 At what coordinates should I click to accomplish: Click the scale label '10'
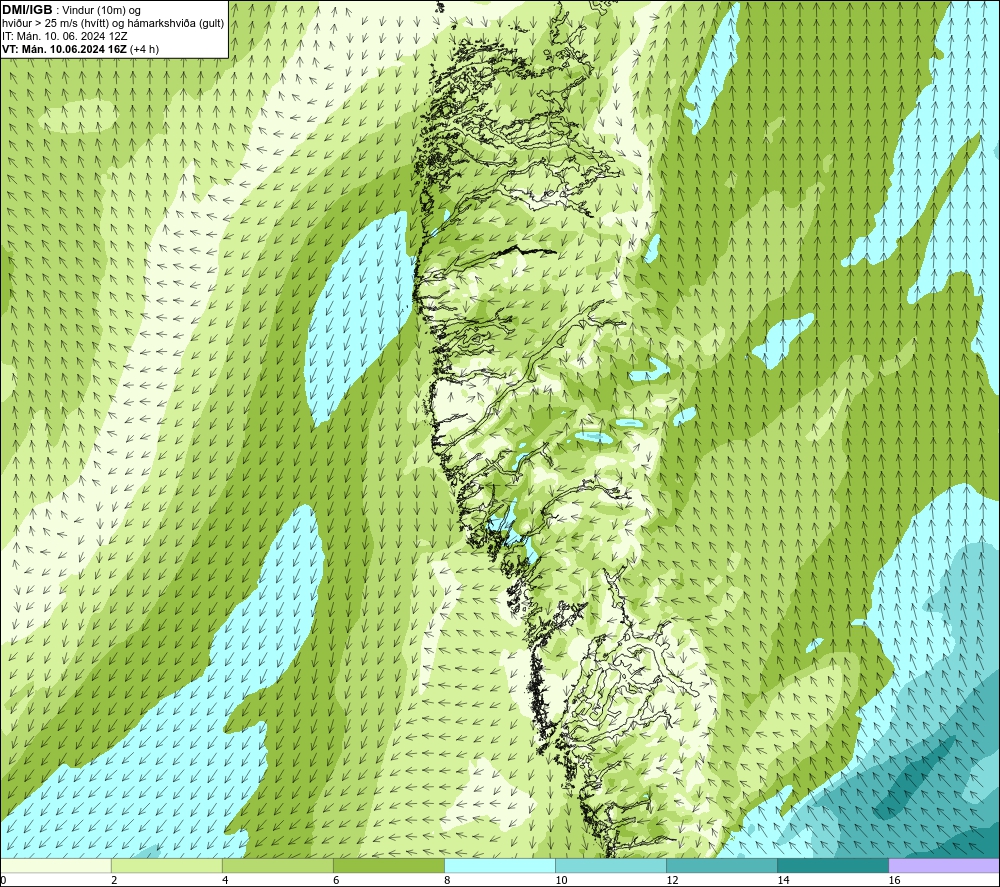pyautogui.click(x=561, y=881)
